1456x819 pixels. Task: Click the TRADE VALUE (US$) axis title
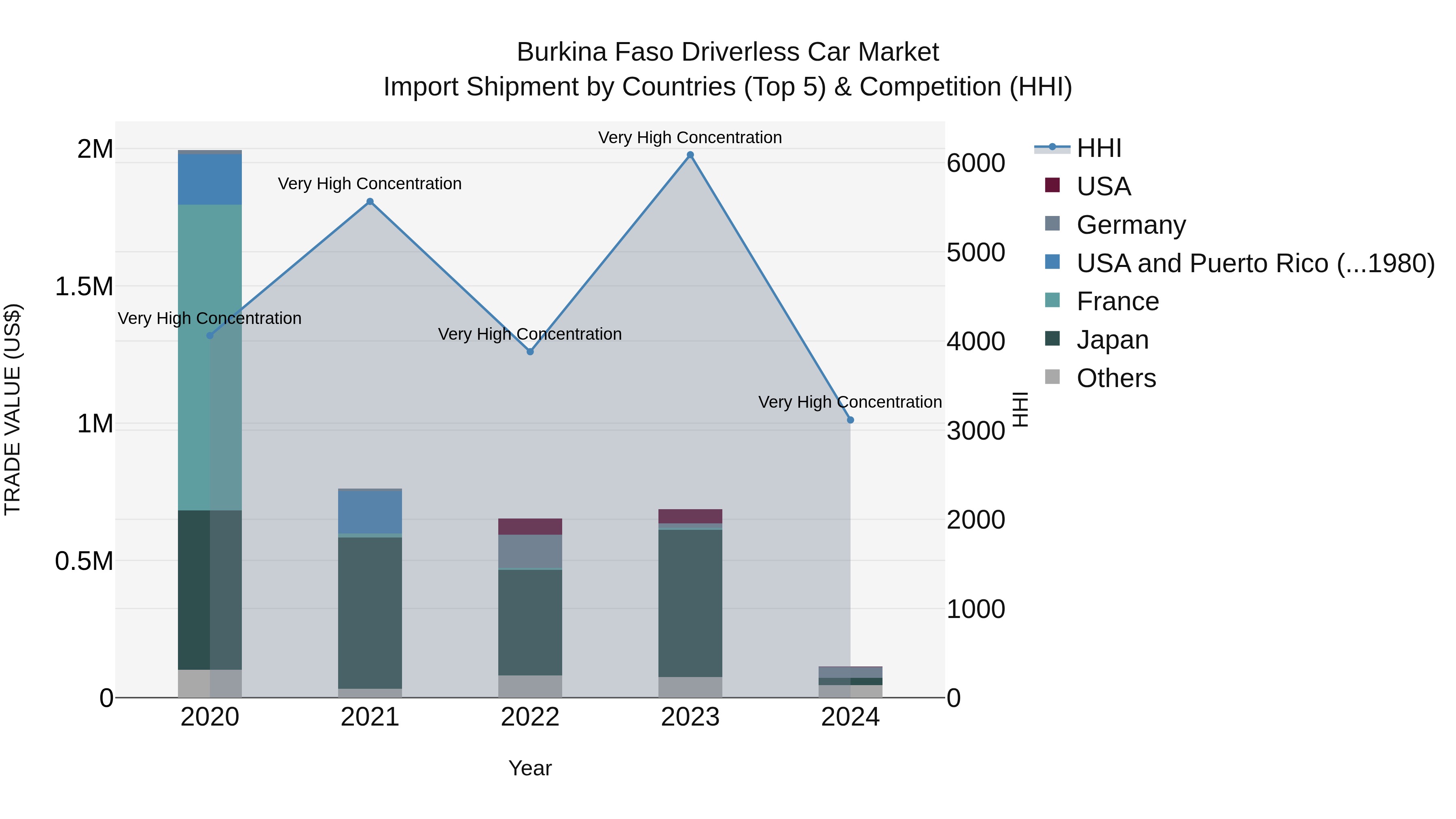pos(13,409)
